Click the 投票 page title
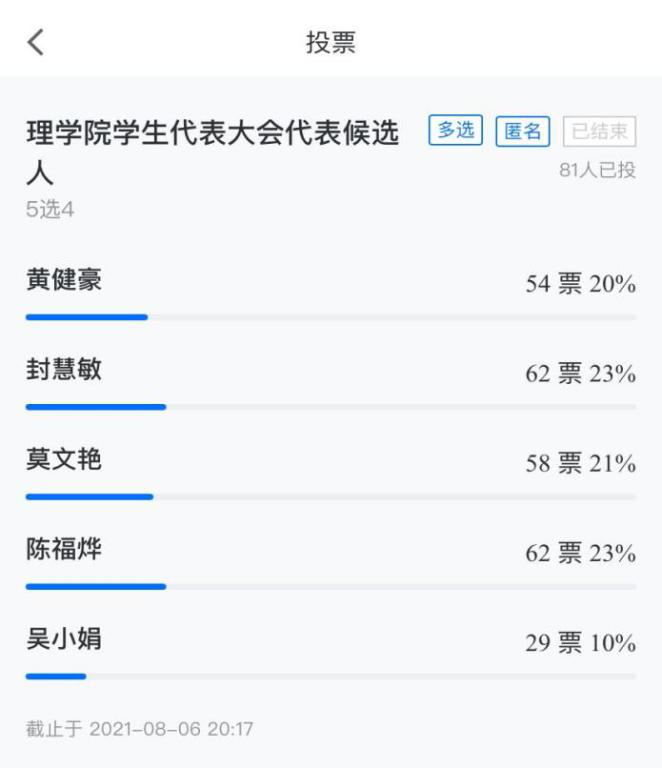 click(331, 42)
